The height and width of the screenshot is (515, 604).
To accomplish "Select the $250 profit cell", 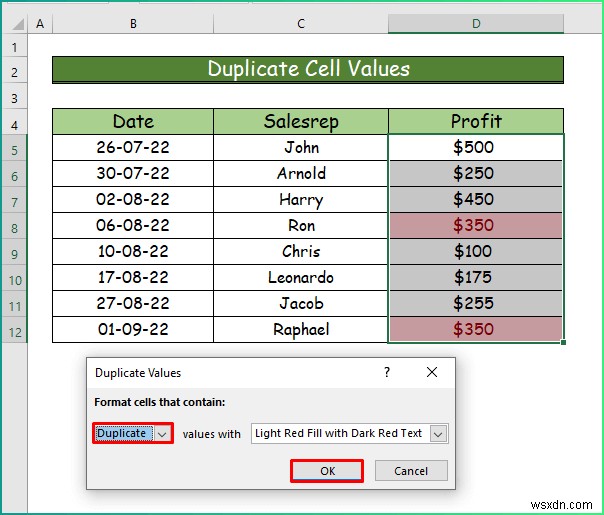I will 476,173.
